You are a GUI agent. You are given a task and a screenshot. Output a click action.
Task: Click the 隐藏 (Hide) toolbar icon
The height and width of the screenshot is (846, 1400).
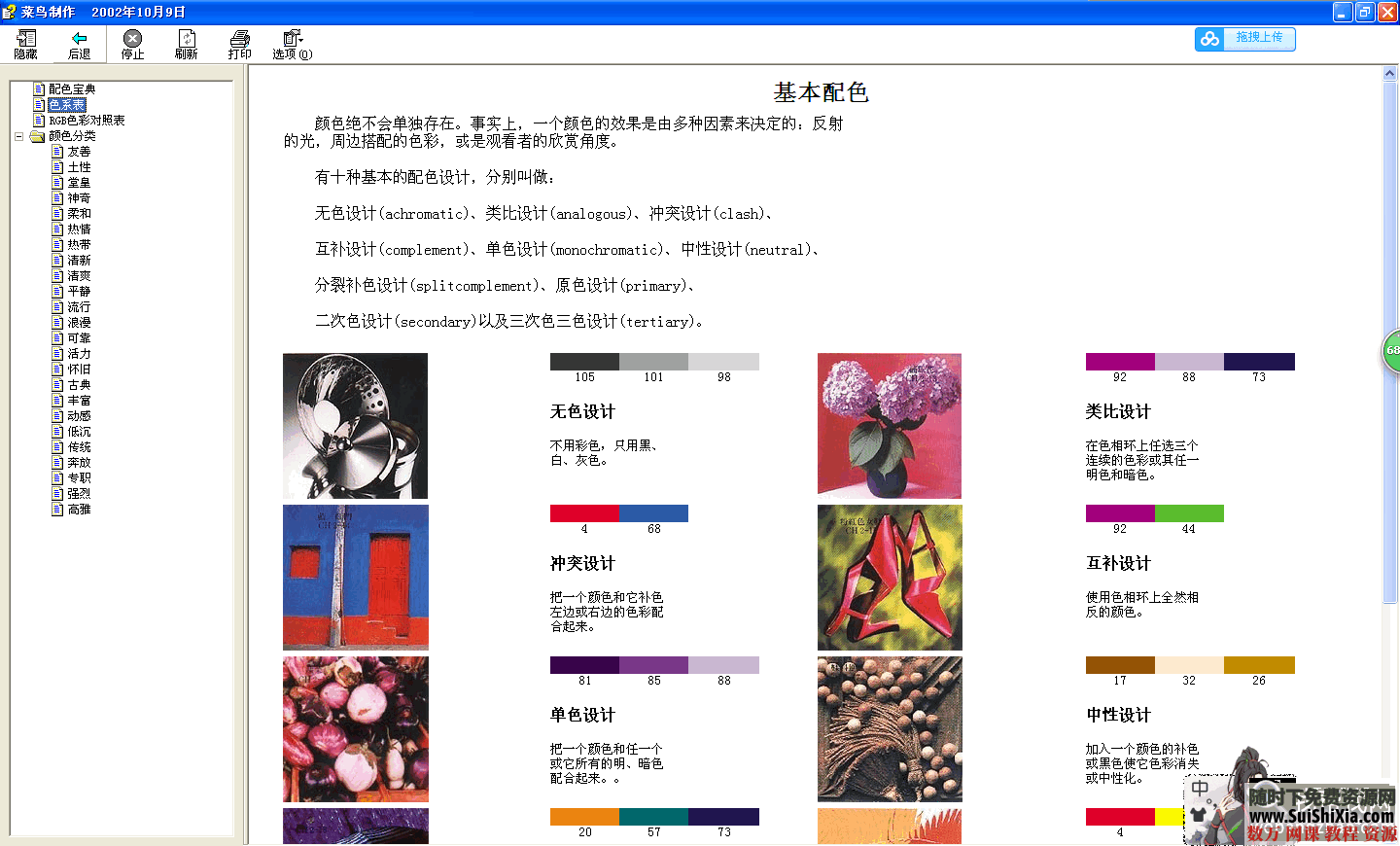[26, 44]
